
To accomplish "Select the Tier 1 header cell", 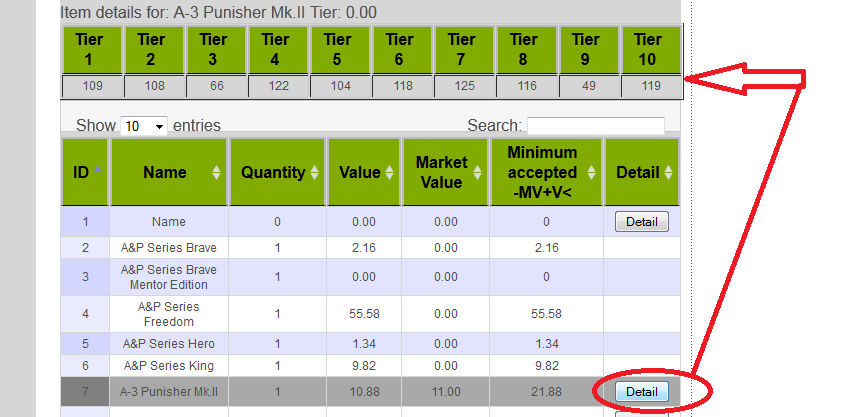I will click(x=92, y=50).
